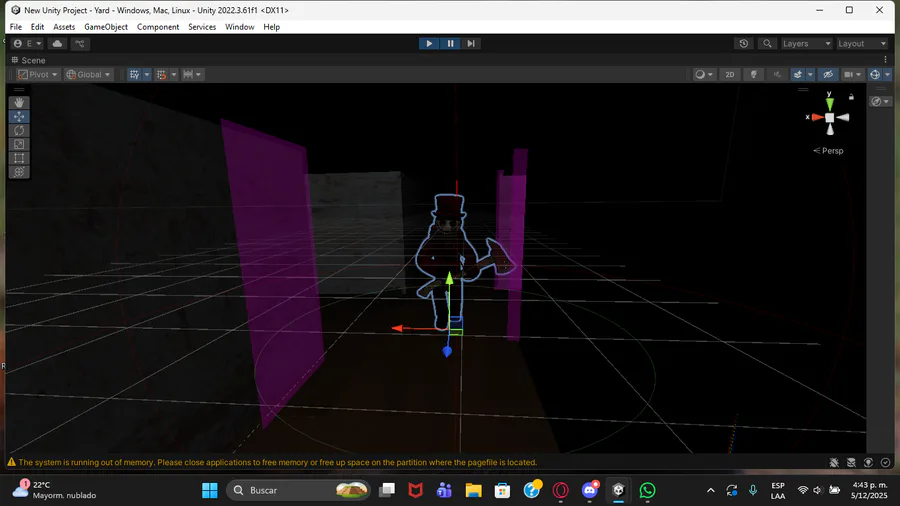Click the checkmark activity icon in status bar
Viewport: 900px width, 506px height.
click(886, 462)
